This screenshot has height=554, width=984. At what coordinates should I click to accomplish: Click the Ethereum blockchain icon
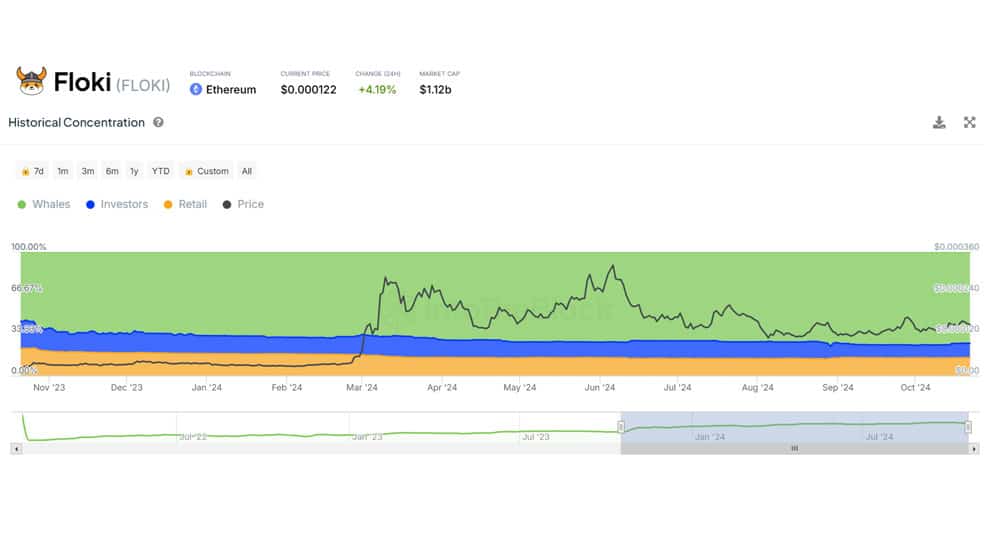point(196,90)
